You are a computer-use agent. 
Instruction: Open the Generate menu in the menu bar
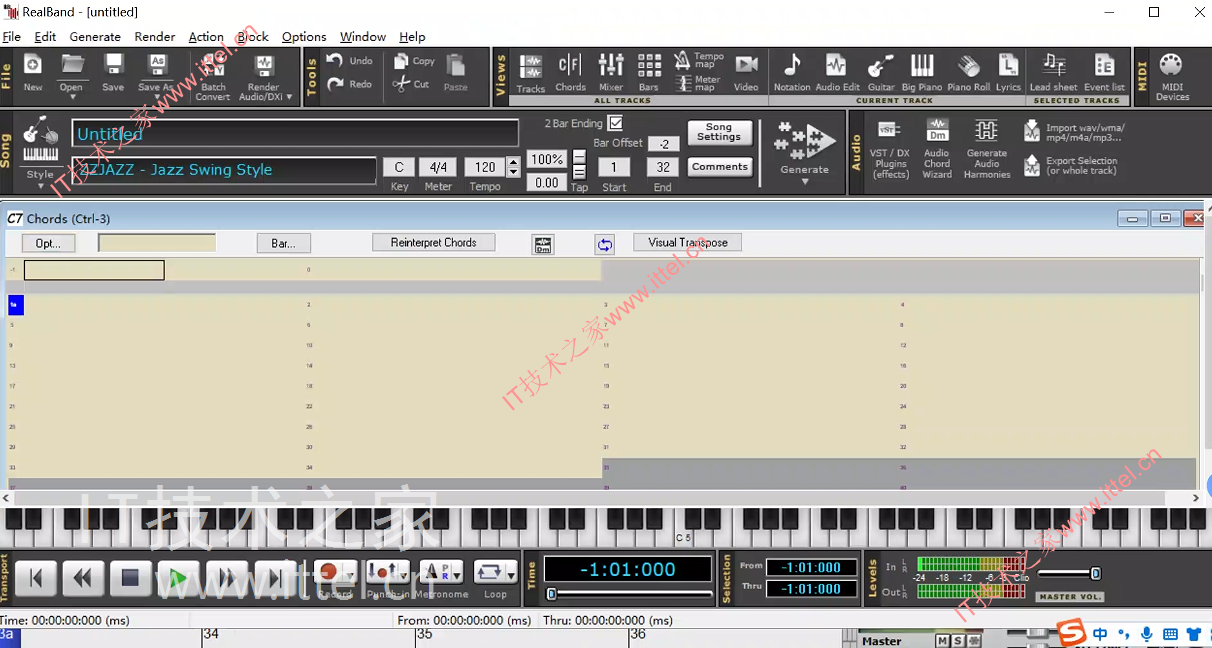tap(96, 37)
